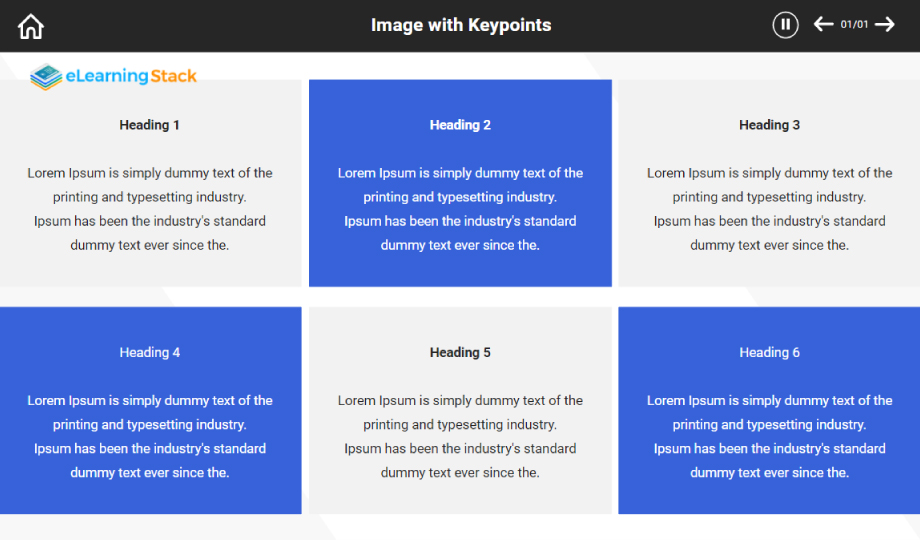Click the Image with Keypoints title
The width and height of the screenshot is (920, 540).
[461, 25]
